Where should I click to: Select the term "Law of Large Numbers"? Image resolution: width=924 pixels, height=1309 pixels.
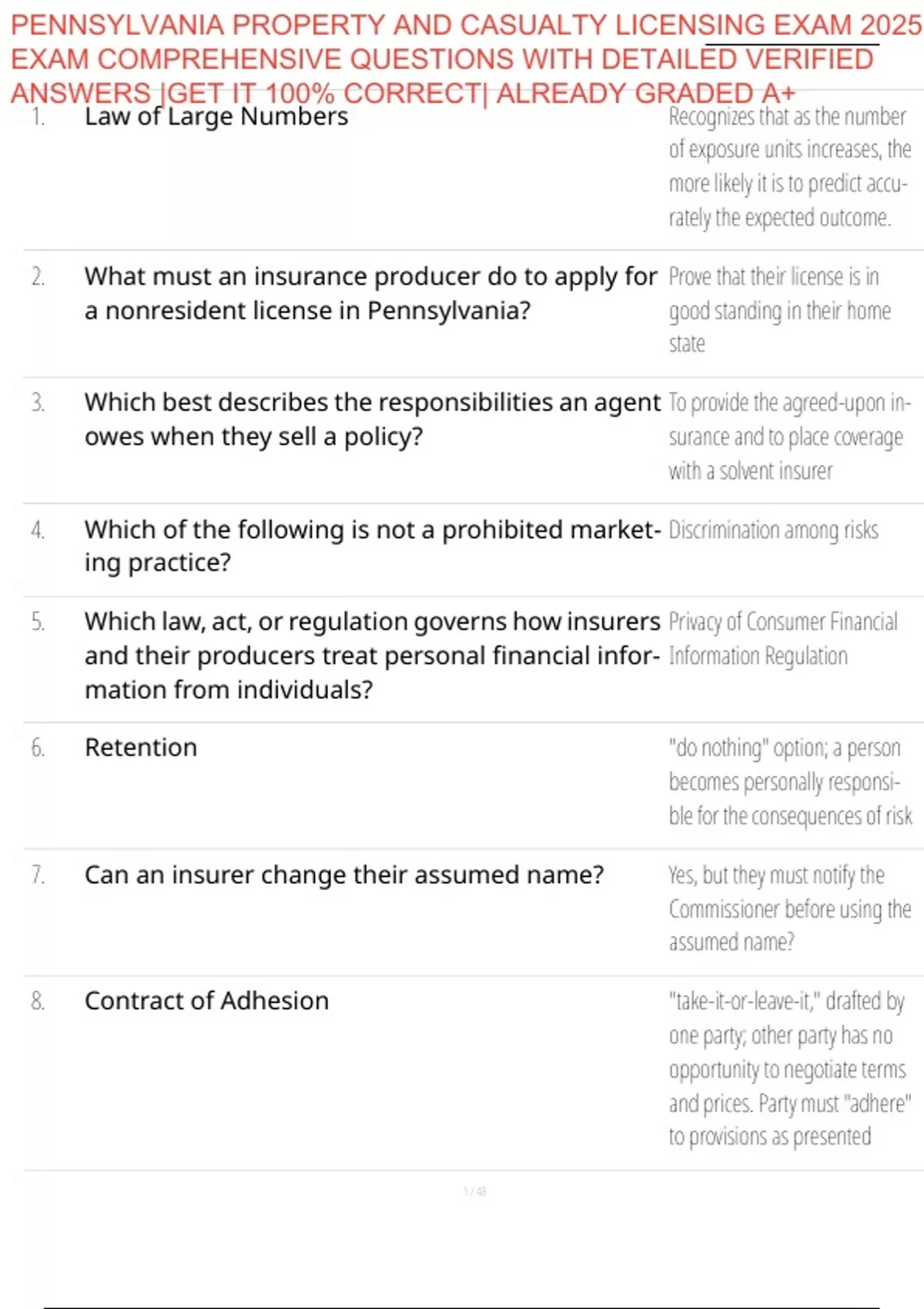tap(216, 117)
